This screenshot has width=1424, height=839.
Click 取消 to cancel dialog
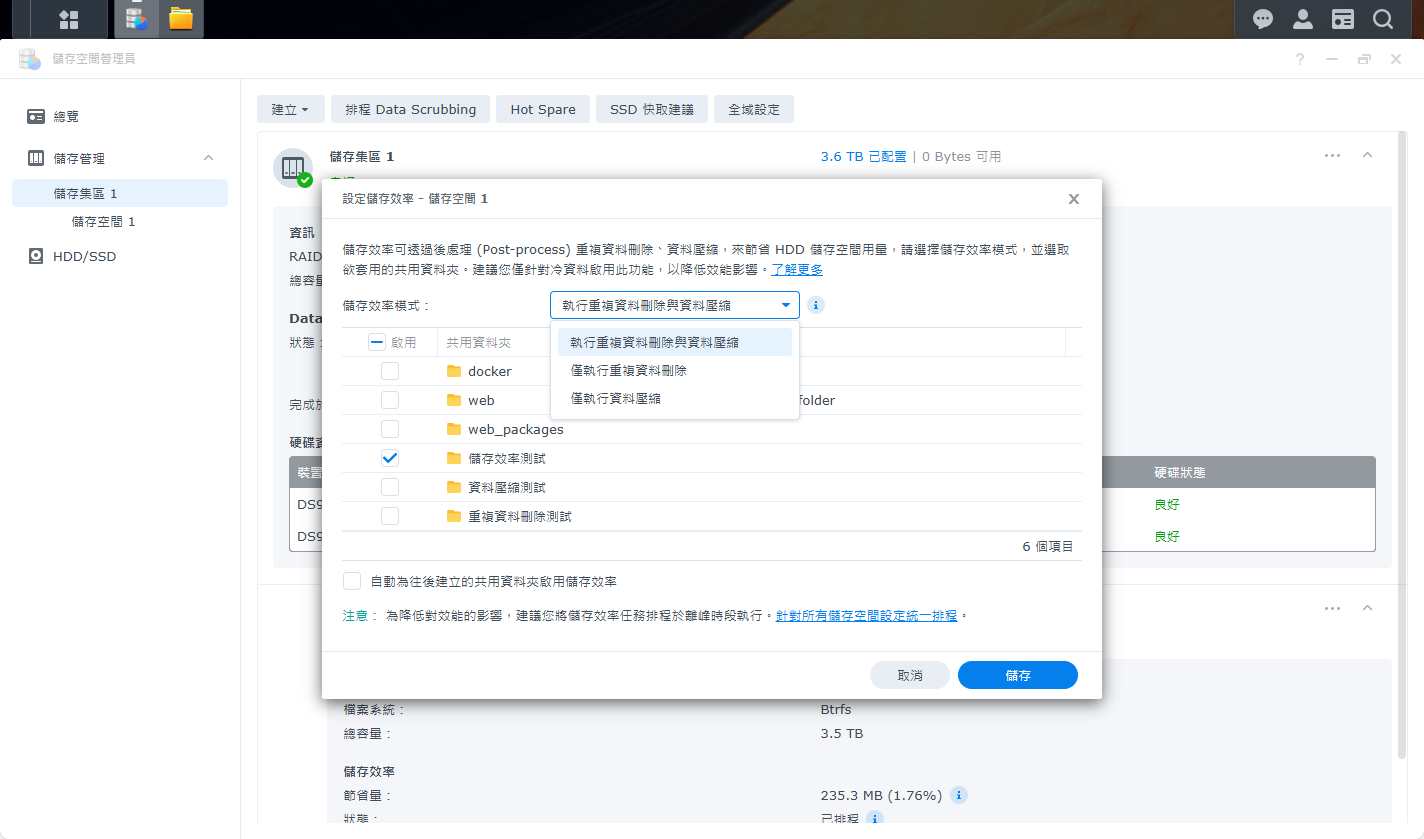tap(910, 675)
